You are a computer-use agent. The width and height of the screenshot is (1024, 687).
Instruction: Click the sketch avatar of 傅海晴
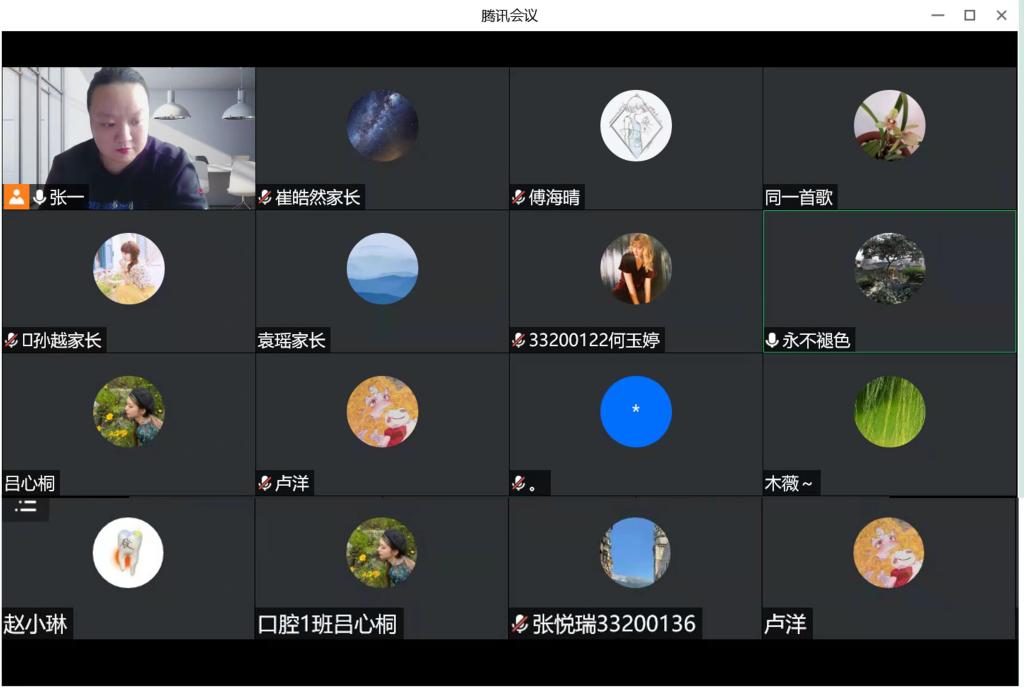[x=635, y=125]
